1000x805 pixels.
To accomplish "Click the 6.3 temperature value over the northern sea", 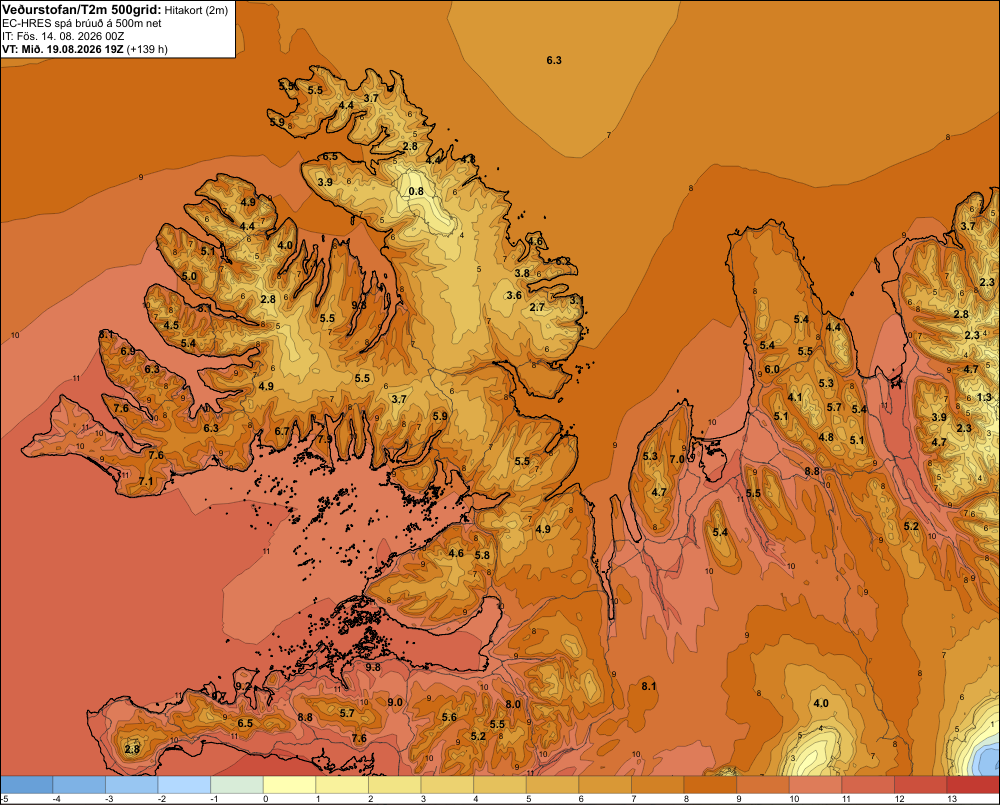I will pyautogui.click(x=554, y=60).
